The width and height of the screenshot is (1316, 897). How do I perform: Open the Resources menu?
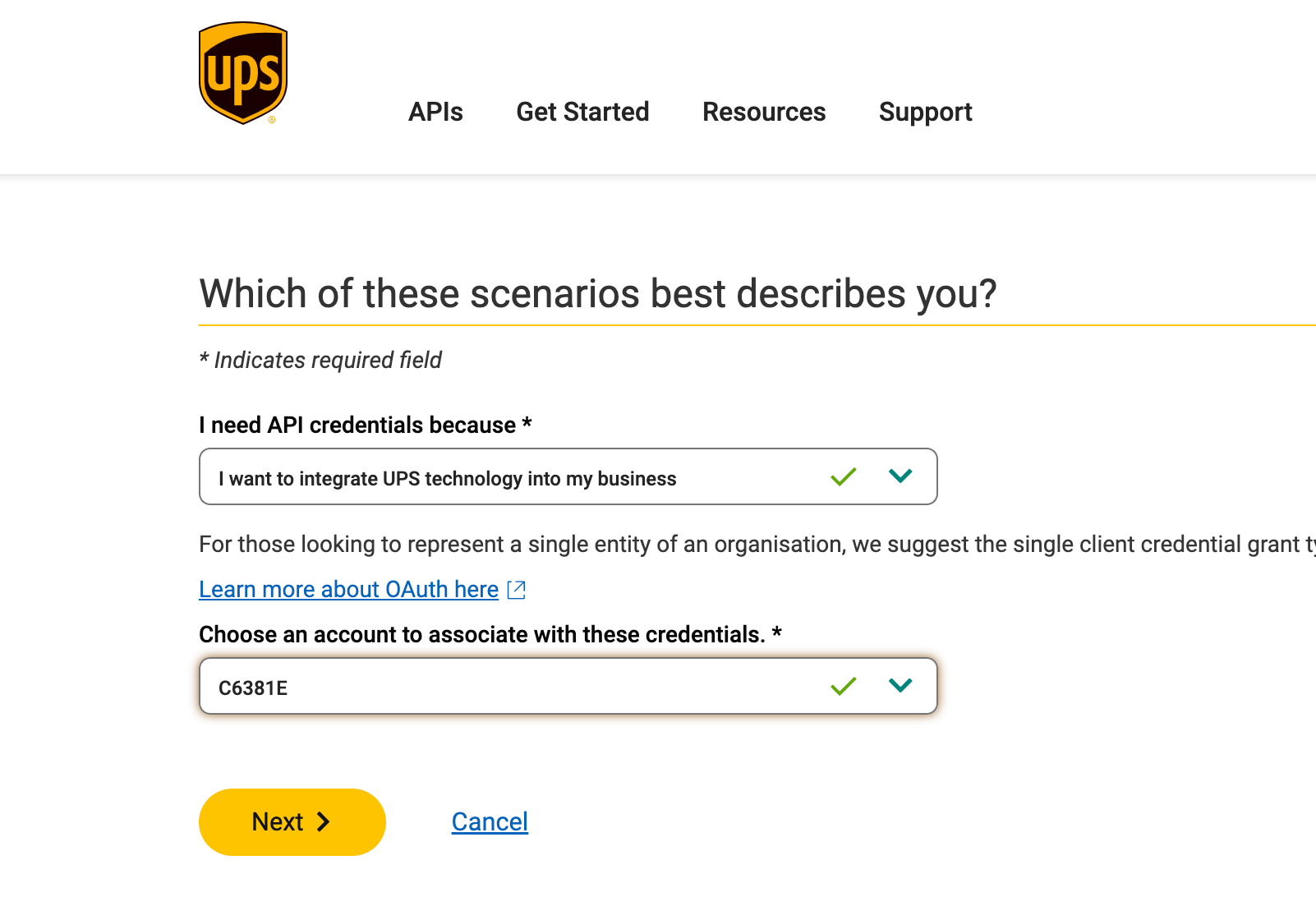764,112
